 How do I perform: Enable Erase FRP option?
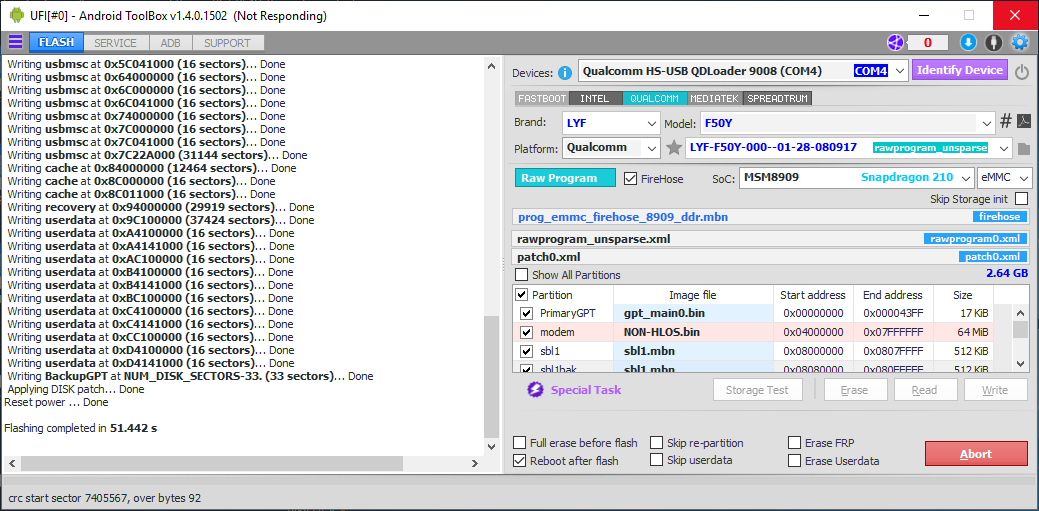pyautogui.click(x=794, y=443)
